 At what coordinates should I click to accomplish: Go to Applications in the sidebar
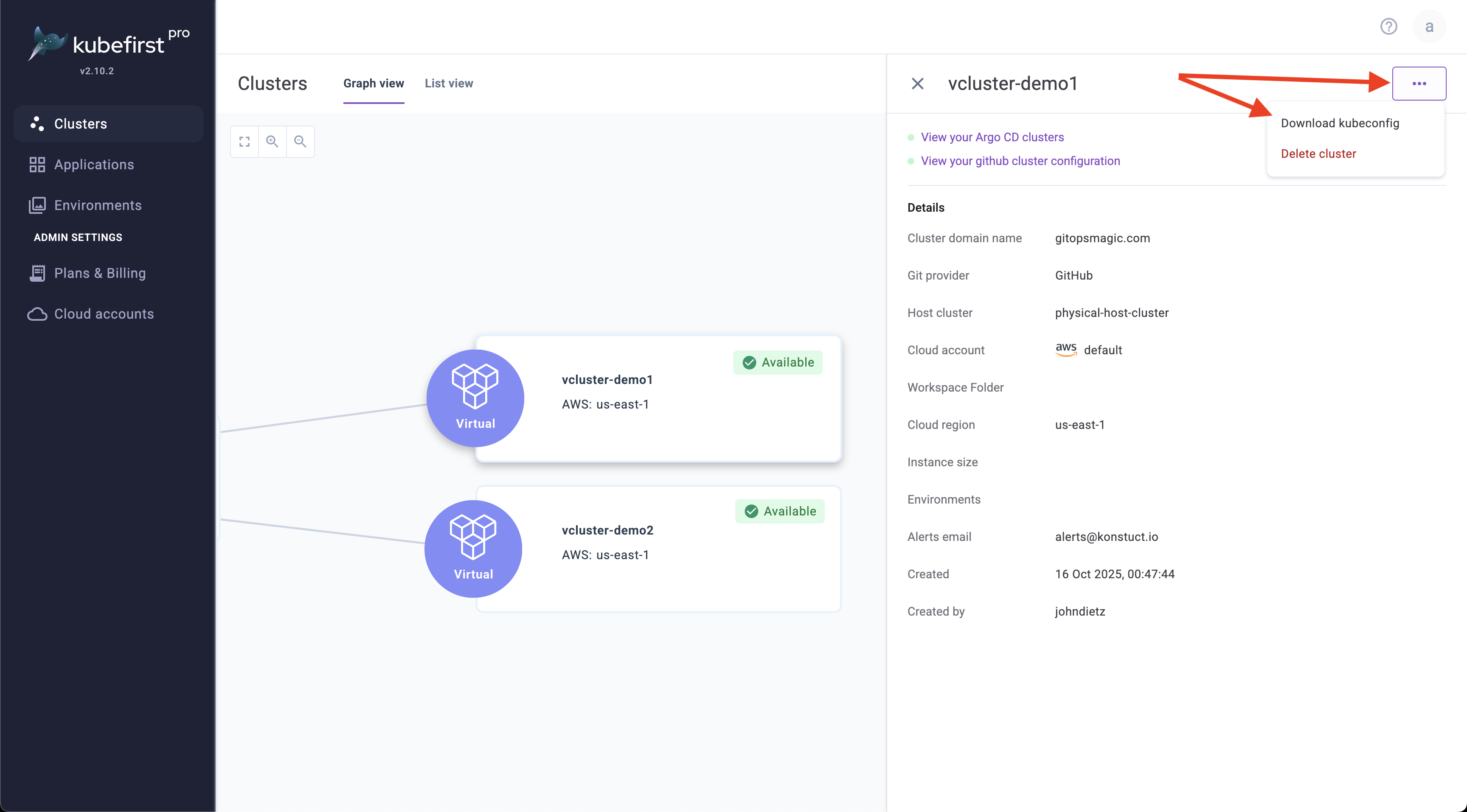(x=94, y=165)
